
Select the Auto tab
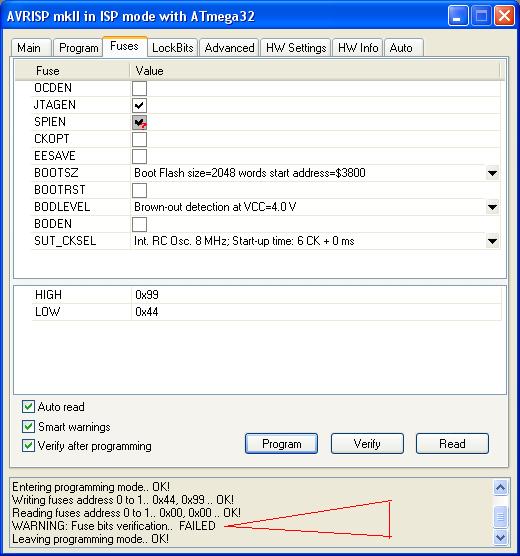pyautogui.click(x=404, y=48)
